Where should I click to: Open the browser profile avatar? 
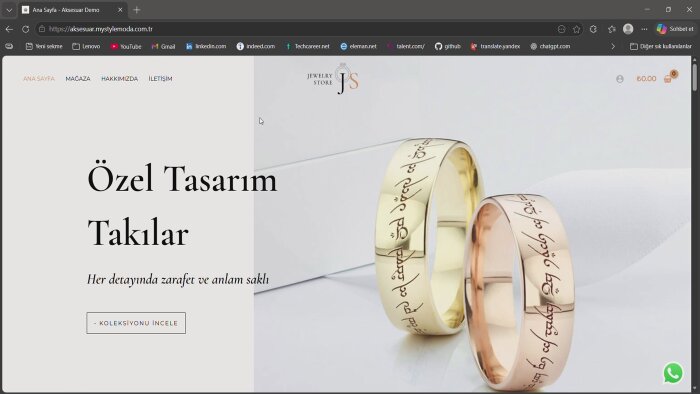point(628,29)
